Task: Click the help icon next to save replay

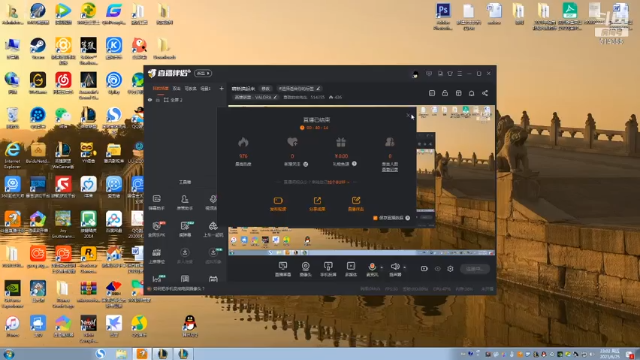Action: point(408,218)
